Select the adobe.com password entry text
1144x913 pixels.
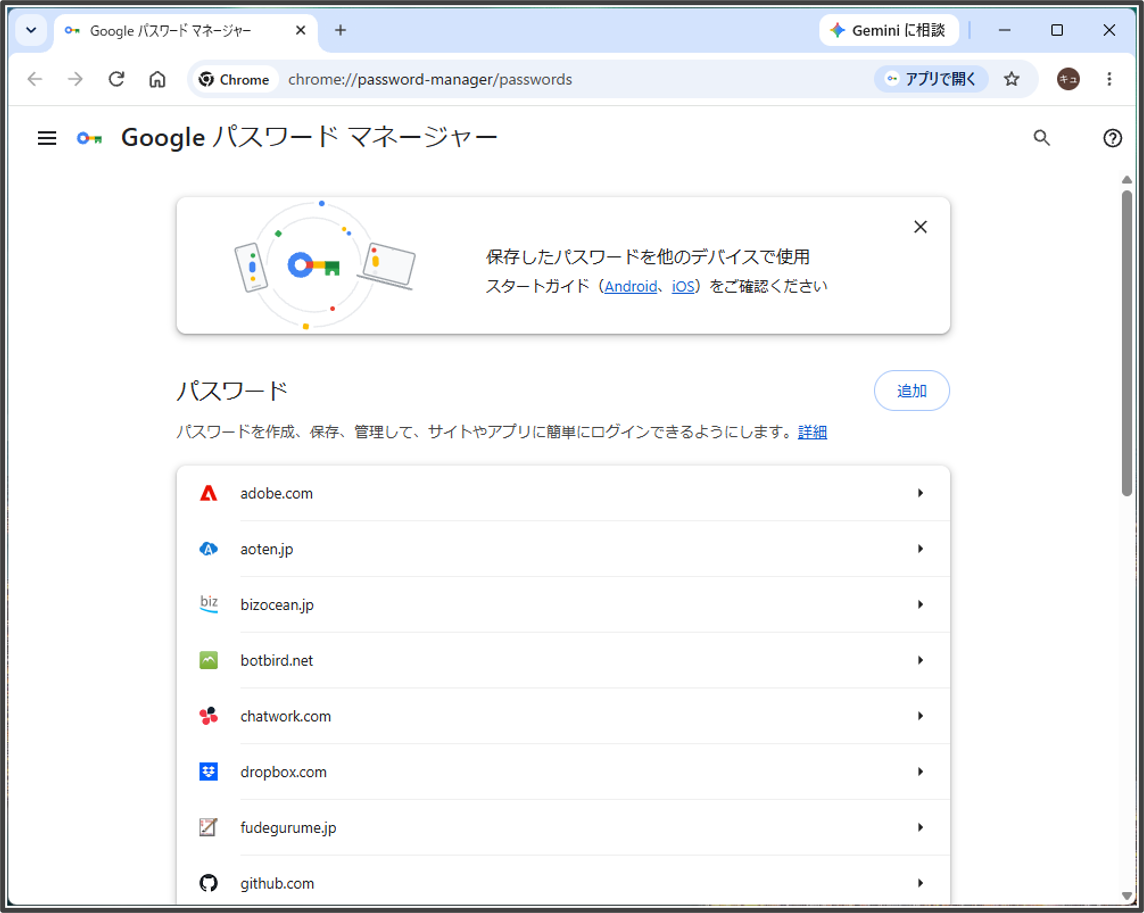click(x=277, y=493)
